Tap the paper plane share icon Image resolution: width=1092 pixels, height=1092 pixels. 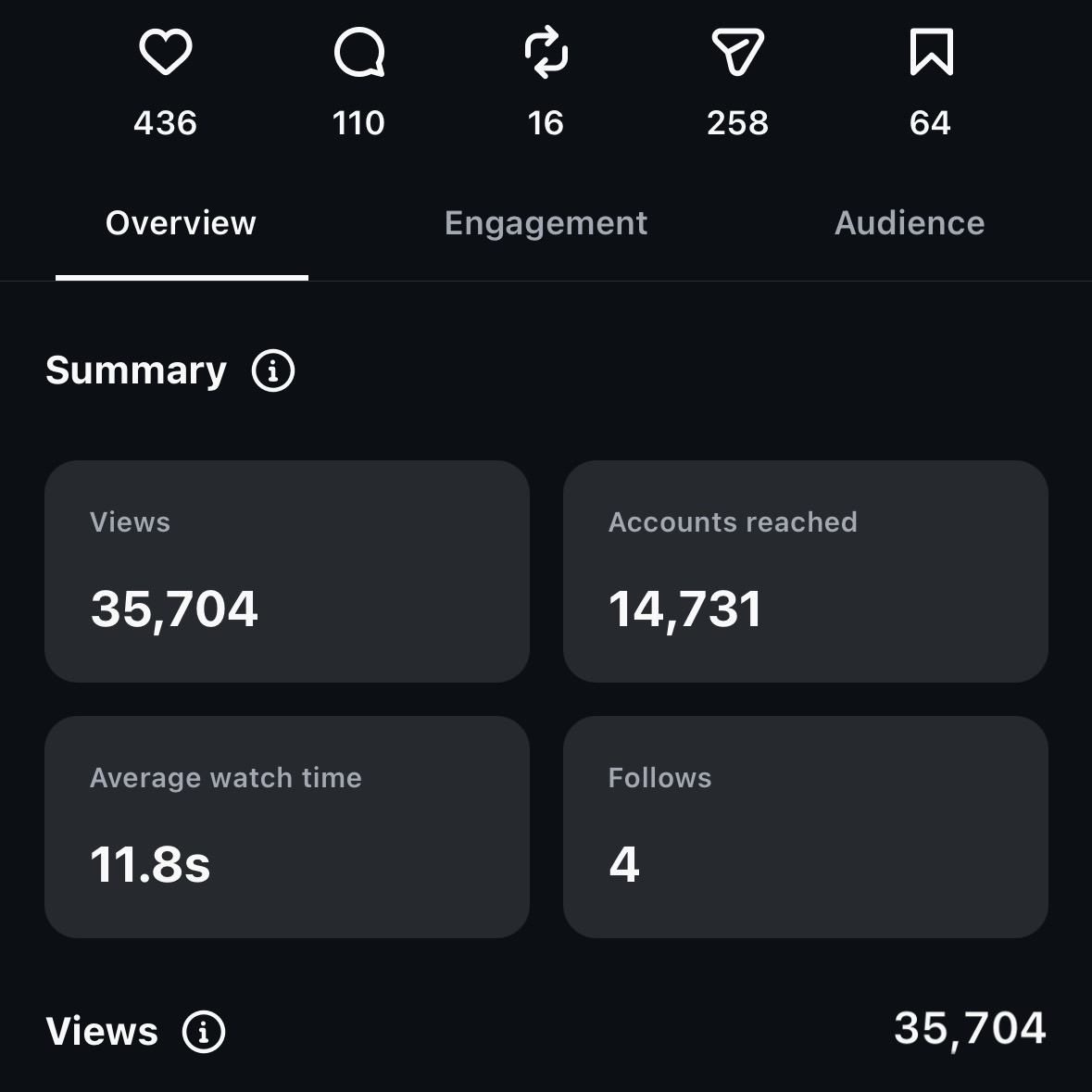point(738,52)
